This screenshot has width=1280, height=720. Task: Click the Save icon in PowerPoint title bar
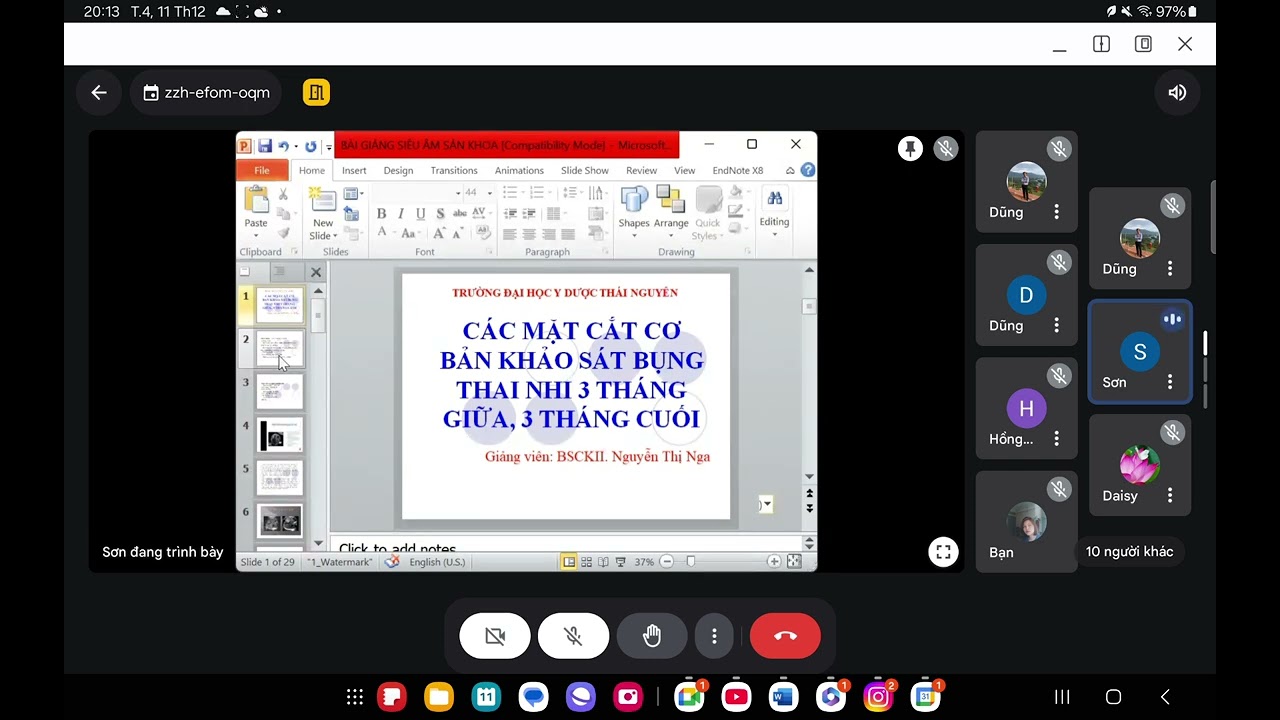click(x=265, y=145)
